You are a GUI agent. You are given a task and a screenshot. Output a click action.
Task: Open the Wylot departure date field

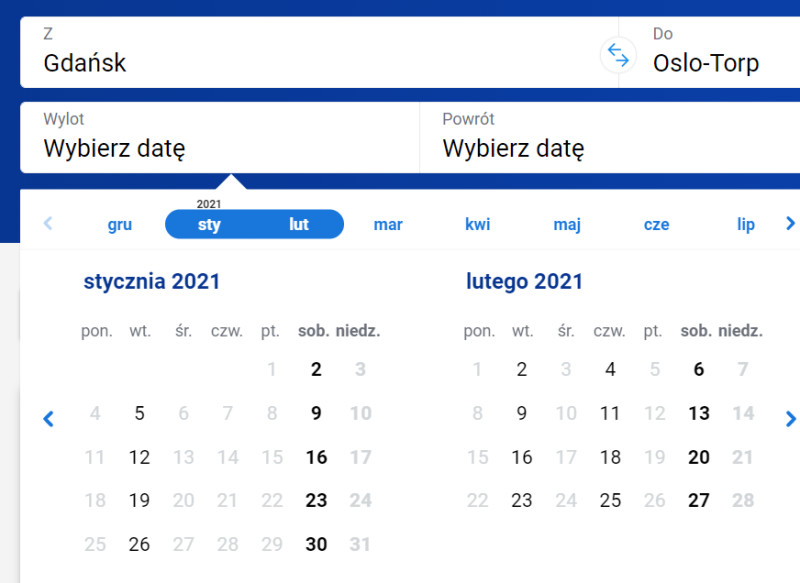tap(220, 138)
